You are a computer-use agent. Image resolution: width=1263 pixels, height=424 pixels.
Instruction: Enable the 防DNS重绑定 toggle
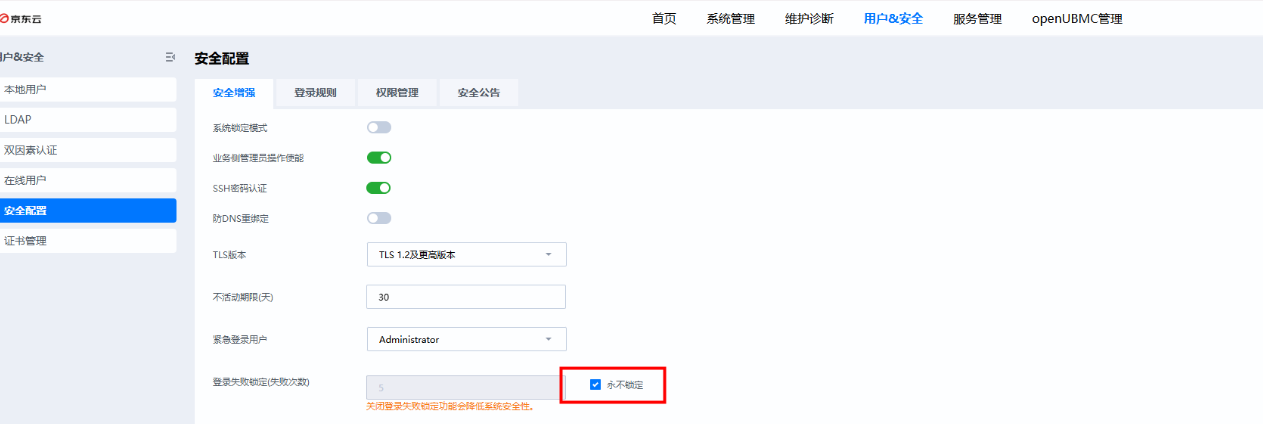pyautogui.click(x=379, y=218)
